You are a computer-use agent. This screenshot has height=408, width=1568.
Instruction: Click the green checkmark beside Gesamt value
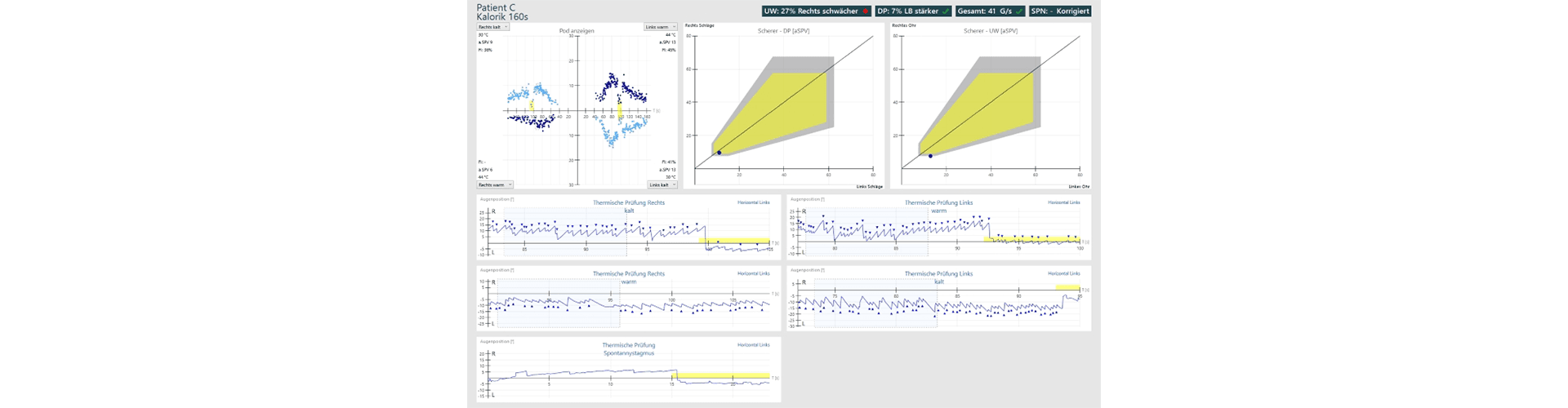pyautogui.click(x=1019, y=11)
